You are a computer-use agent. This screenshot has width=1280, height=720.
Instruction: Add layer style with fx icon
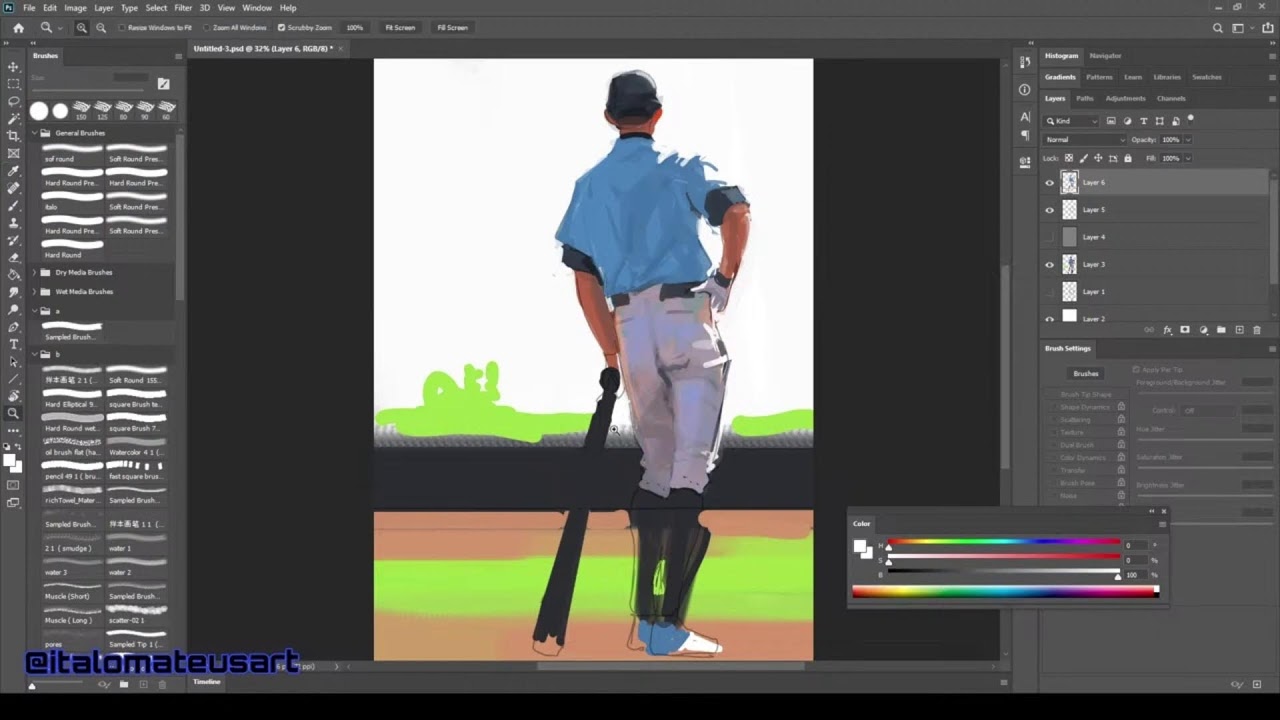pos(1167,330)
